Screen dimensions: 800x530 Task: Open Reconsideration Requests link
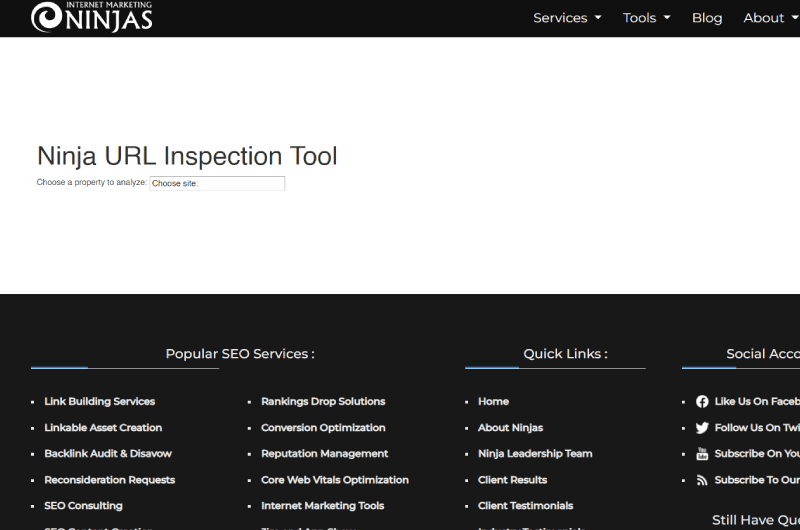(110, 480)
